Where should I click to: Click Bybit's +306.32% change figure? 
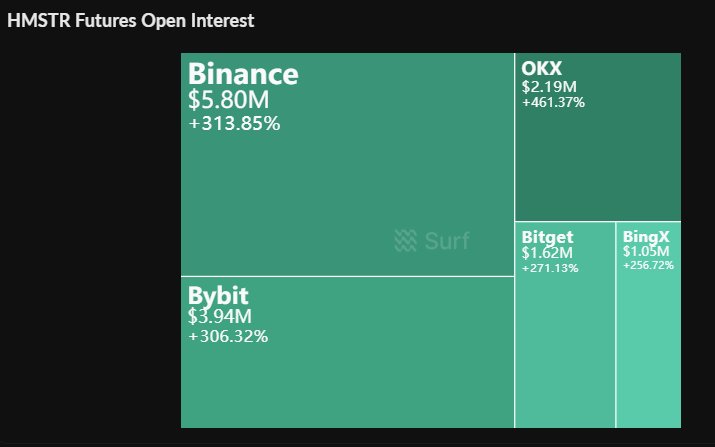(x=228, y=336)
